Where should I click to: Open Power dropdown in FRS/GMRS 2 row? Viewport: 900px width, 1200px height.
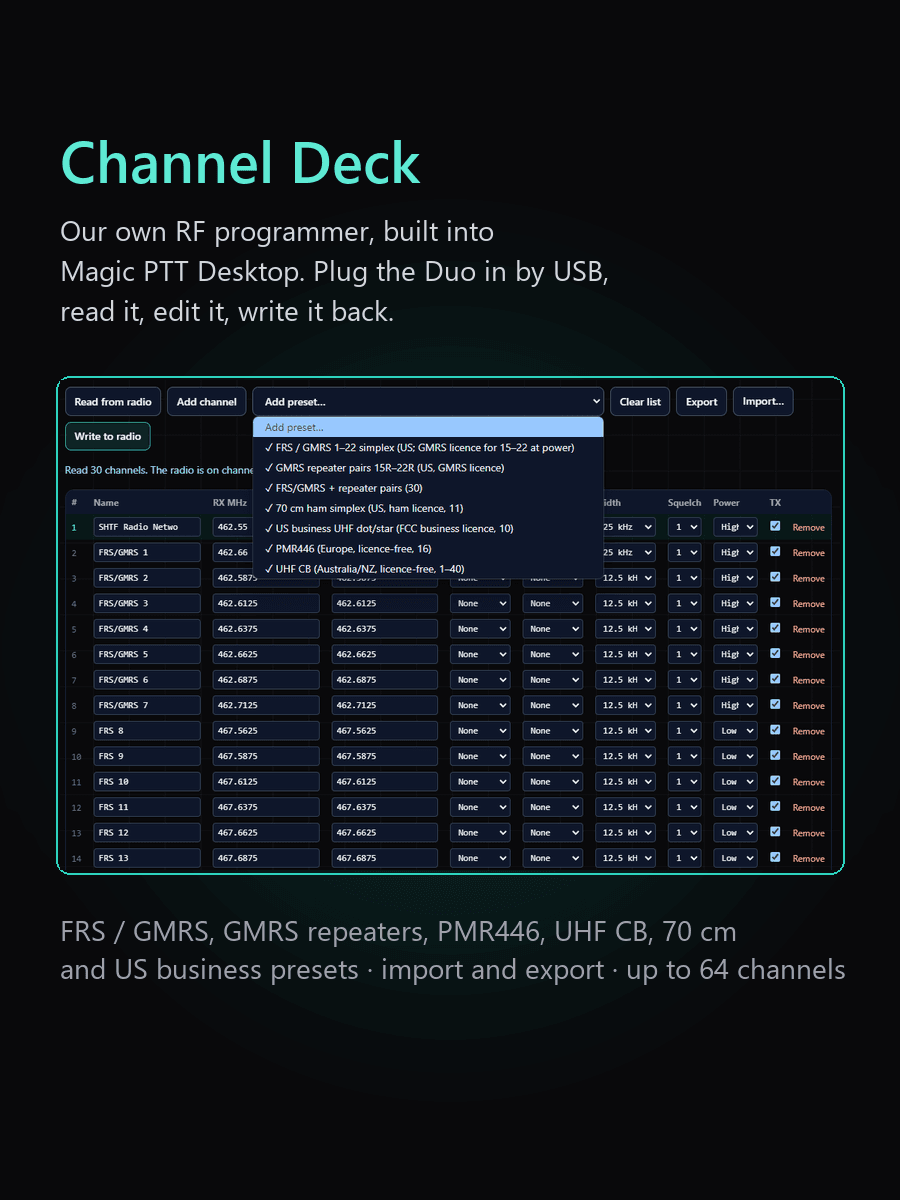click(735, 578)
